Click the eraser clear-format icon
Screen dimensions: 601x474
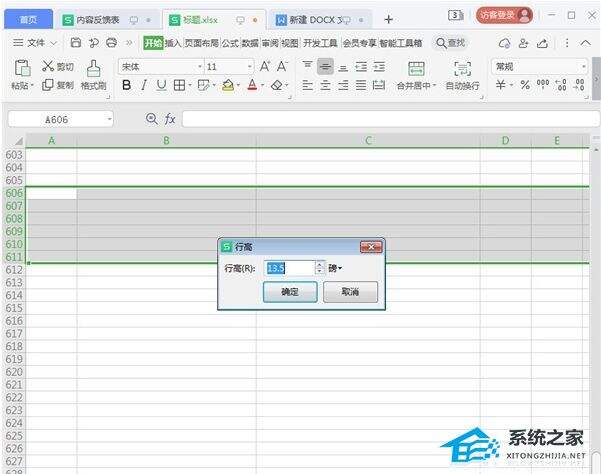tap(276, 85)
